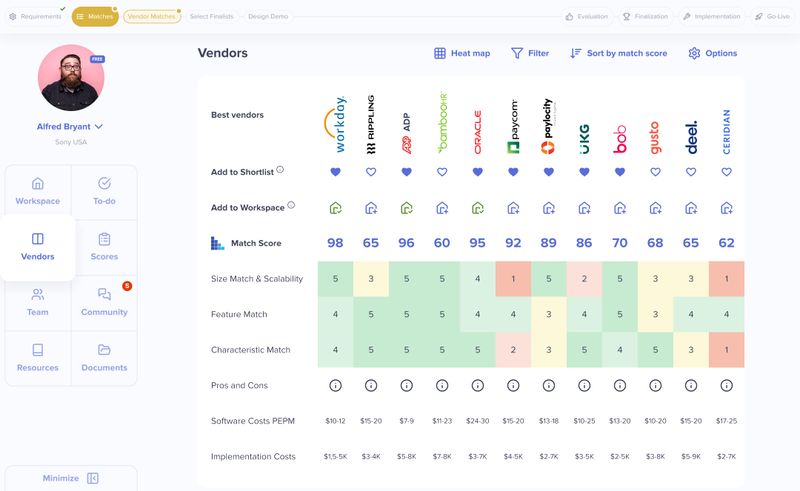Add Rippling to workspace

[x=371, y=208]
